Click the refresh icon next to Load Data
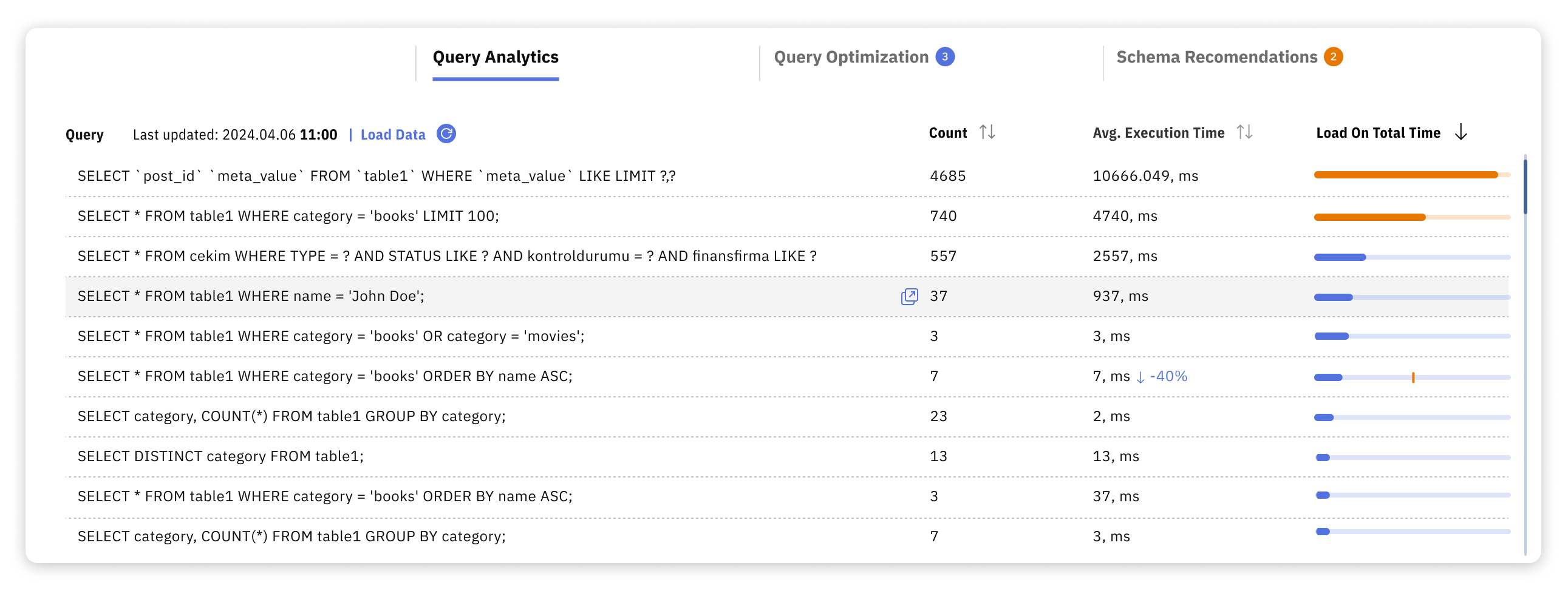This screenshot has width=1568, height=591. pos(447,133)
